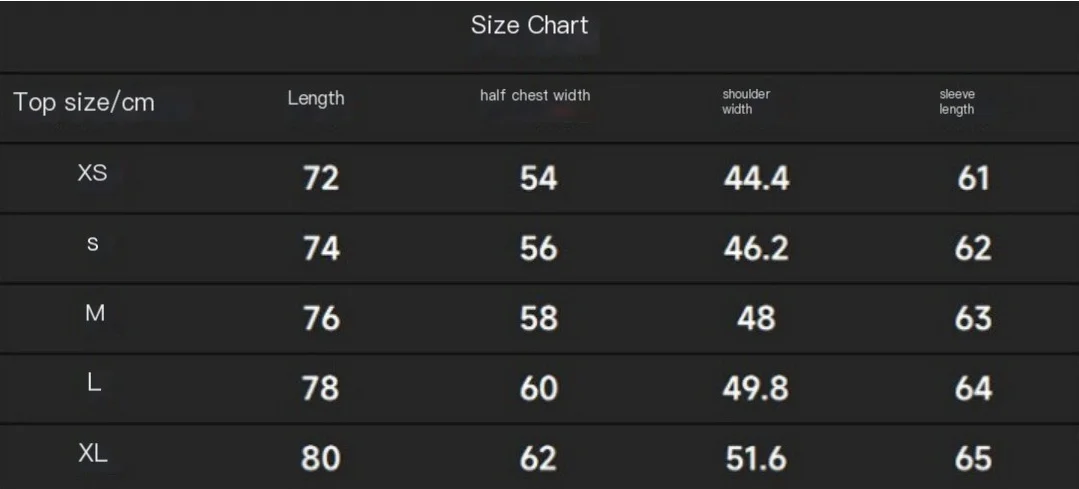Click the XL shoulder width 51.6

[756, 459]
